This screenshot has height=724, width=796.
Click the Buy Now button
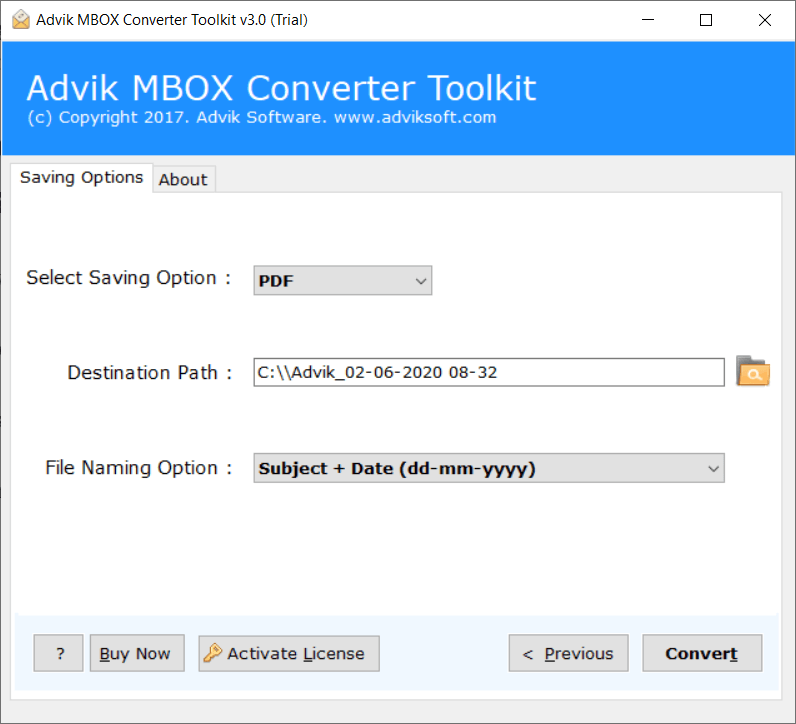137,653
